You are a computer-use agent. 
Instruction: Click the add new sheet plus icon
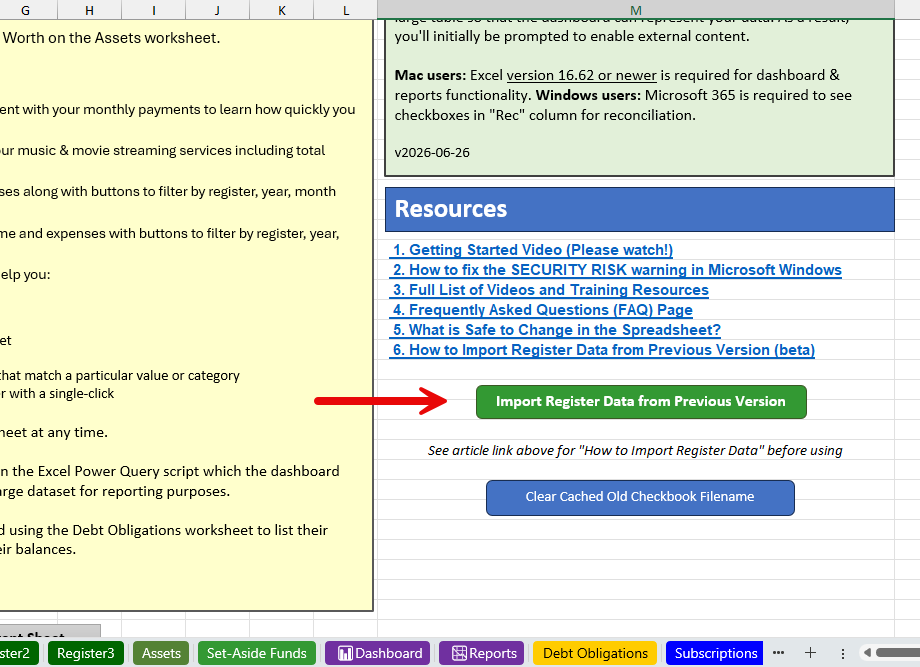[810, 653]
